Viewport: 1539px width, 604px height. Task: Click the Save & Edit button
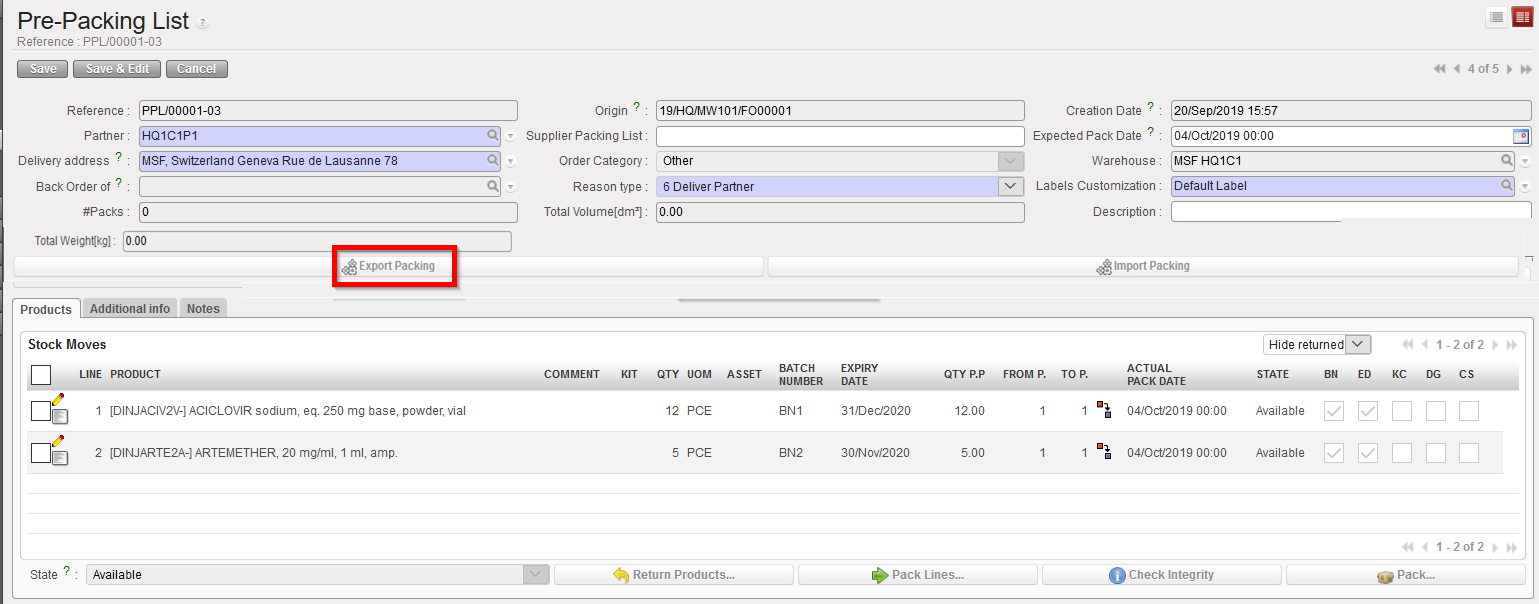(117, 69)
